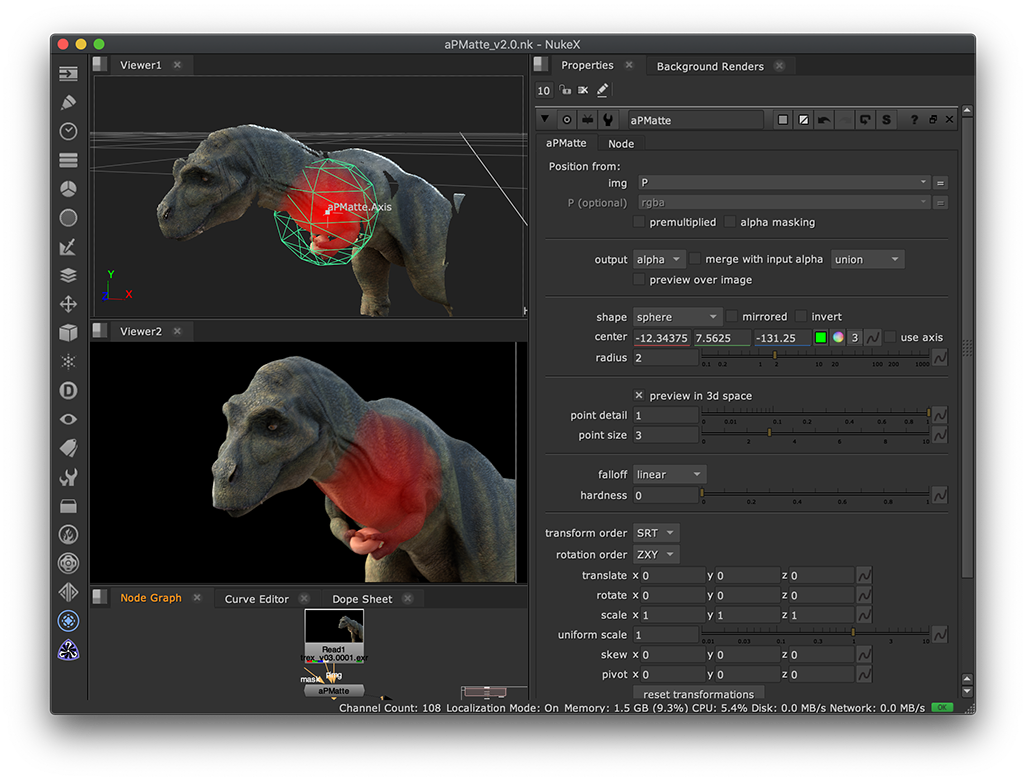Open the shape dropdown set to sphere
Viewport: 1026px width, 781px height.
point(676,317)
